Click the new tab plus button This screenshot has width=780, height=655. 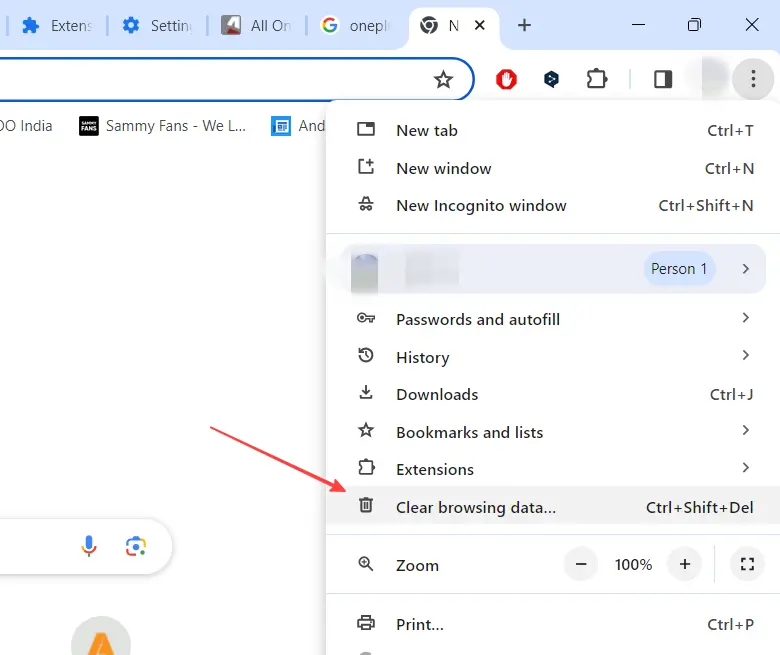pyautogui.click(x=524, y=26)
